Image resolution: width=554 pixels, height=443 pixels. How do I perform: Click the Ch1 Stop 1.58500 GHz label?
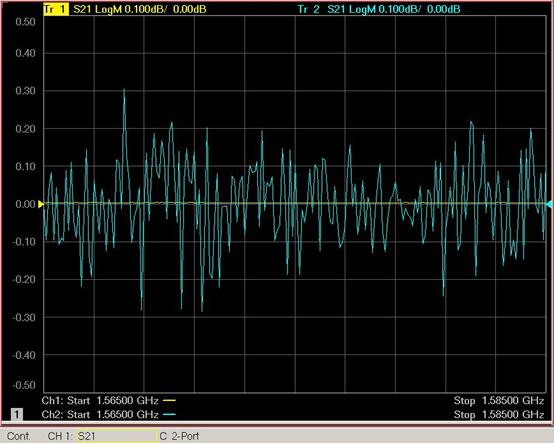499,401
